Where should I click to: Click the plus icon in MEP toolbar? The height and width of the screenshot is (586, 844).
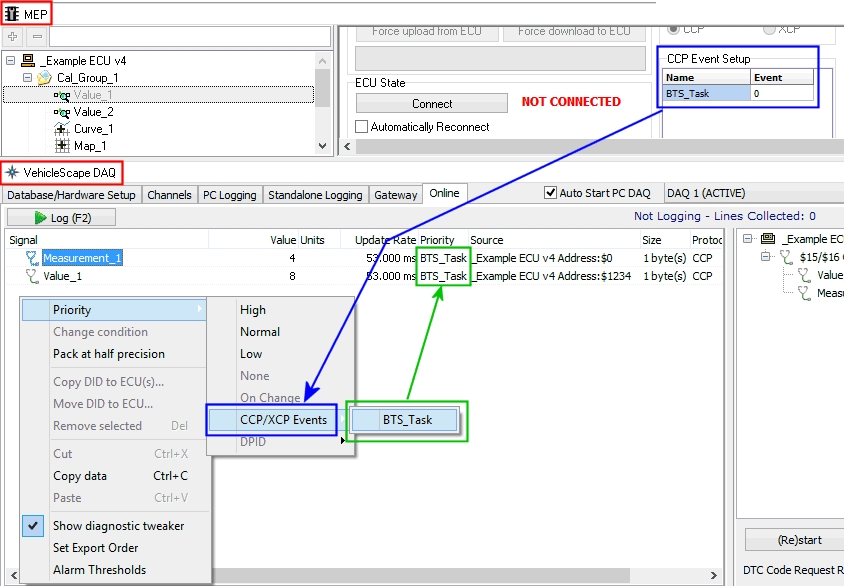(13, 36)
